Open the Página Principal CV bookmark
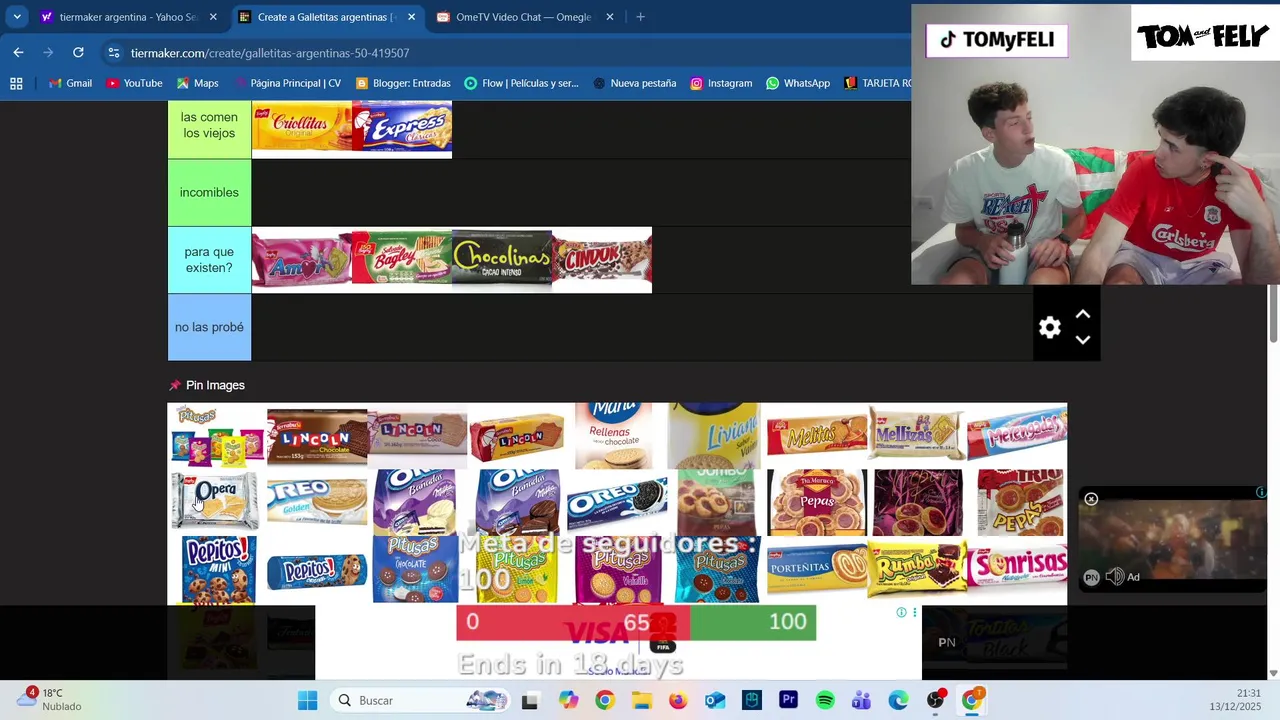The height and width of the screenshot is (720, 1280). point(286,83)
